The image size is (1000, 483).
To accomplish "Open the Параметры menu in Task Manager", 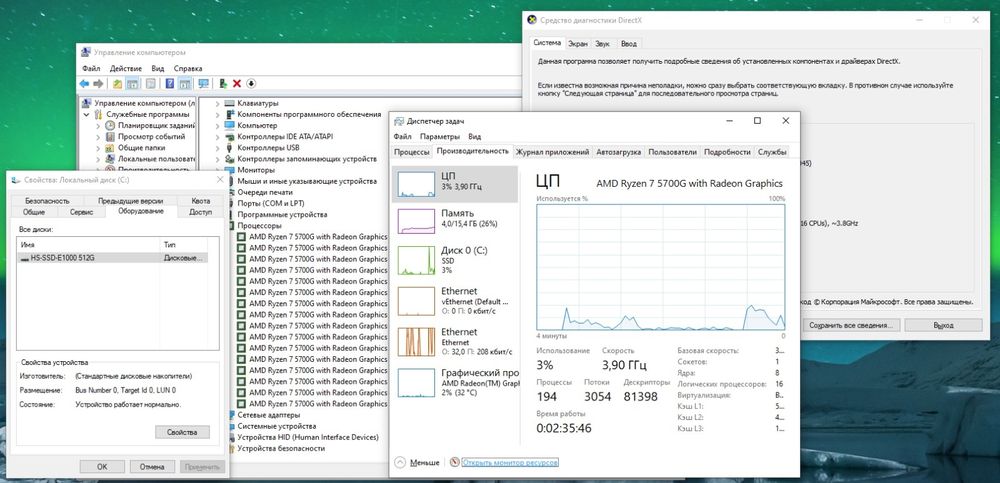I will point(440,137).
